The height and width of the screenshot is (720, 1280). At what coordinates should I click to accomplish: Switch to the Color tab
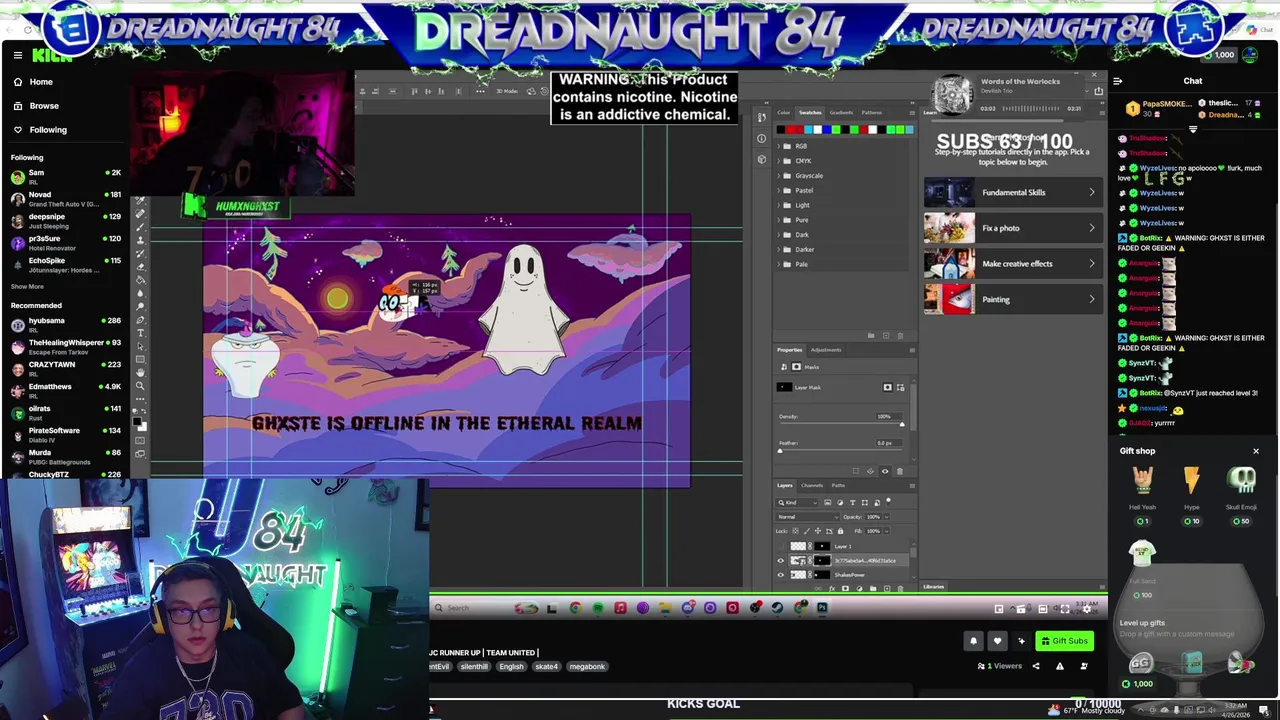[x=783, y=113]
